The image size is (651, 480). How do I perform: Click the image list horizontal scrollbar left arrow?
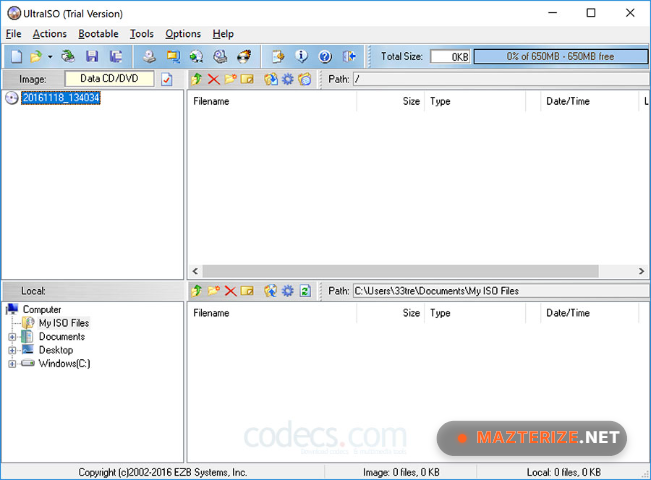(196, 271)
